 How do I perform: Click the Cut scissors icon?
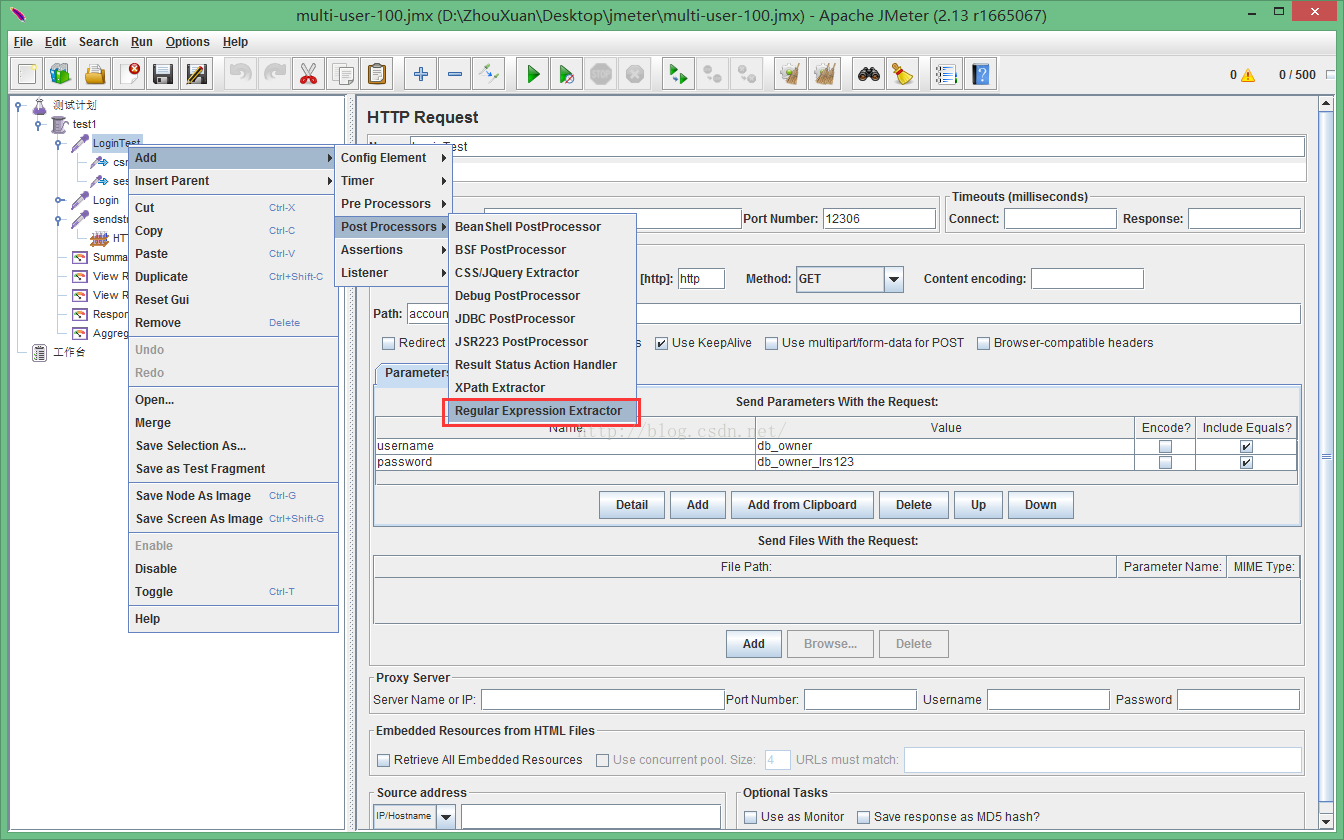(x=309, y=74)
